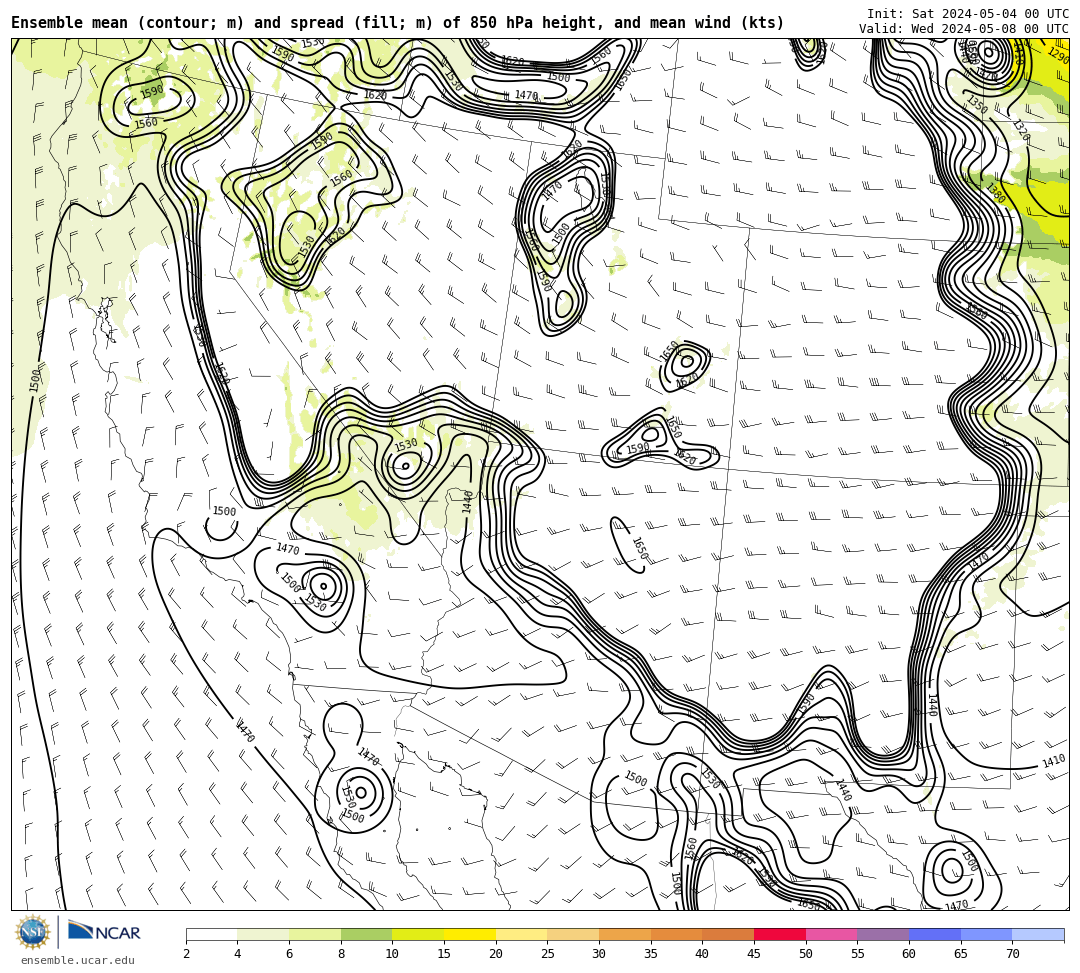Pick the orange 30–35 colorbar segment
The image size is (1080, 973).
(x=625, y=934)
